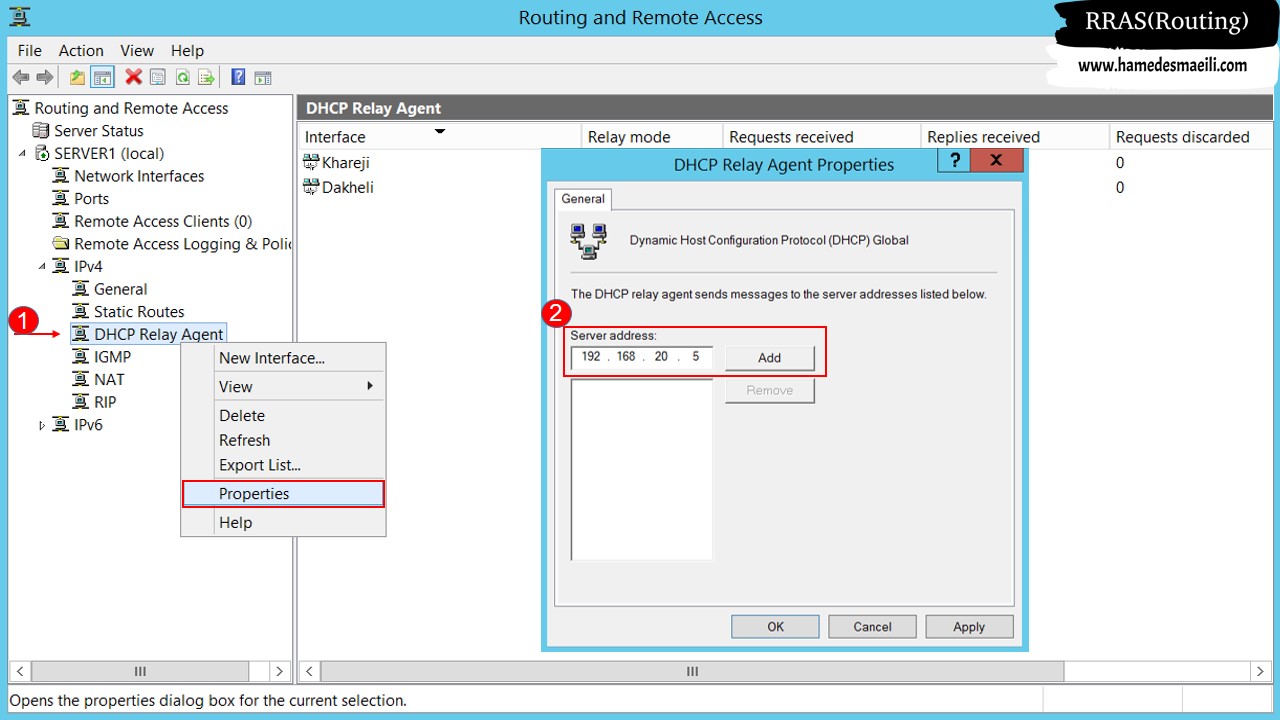Select the General tab in dialog
Screen dimensions: 1280x720
click(583, 199)
